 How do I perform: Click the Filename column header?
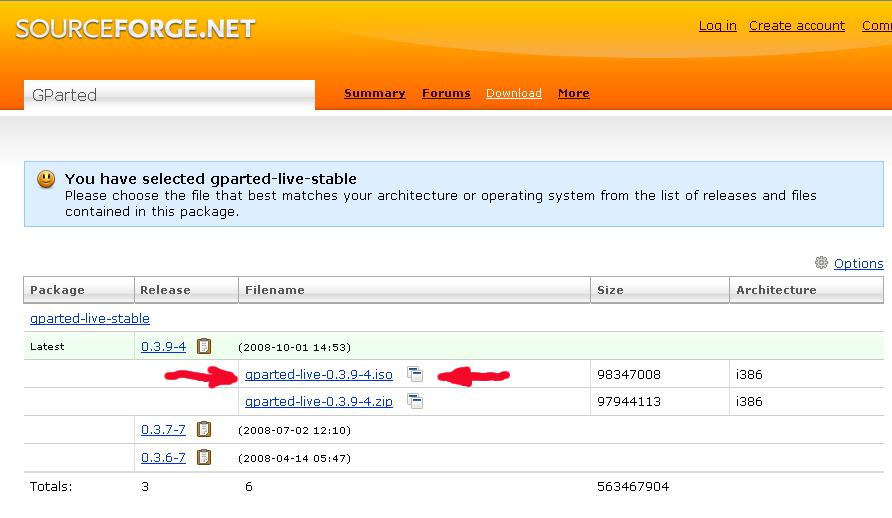point(414,290)
